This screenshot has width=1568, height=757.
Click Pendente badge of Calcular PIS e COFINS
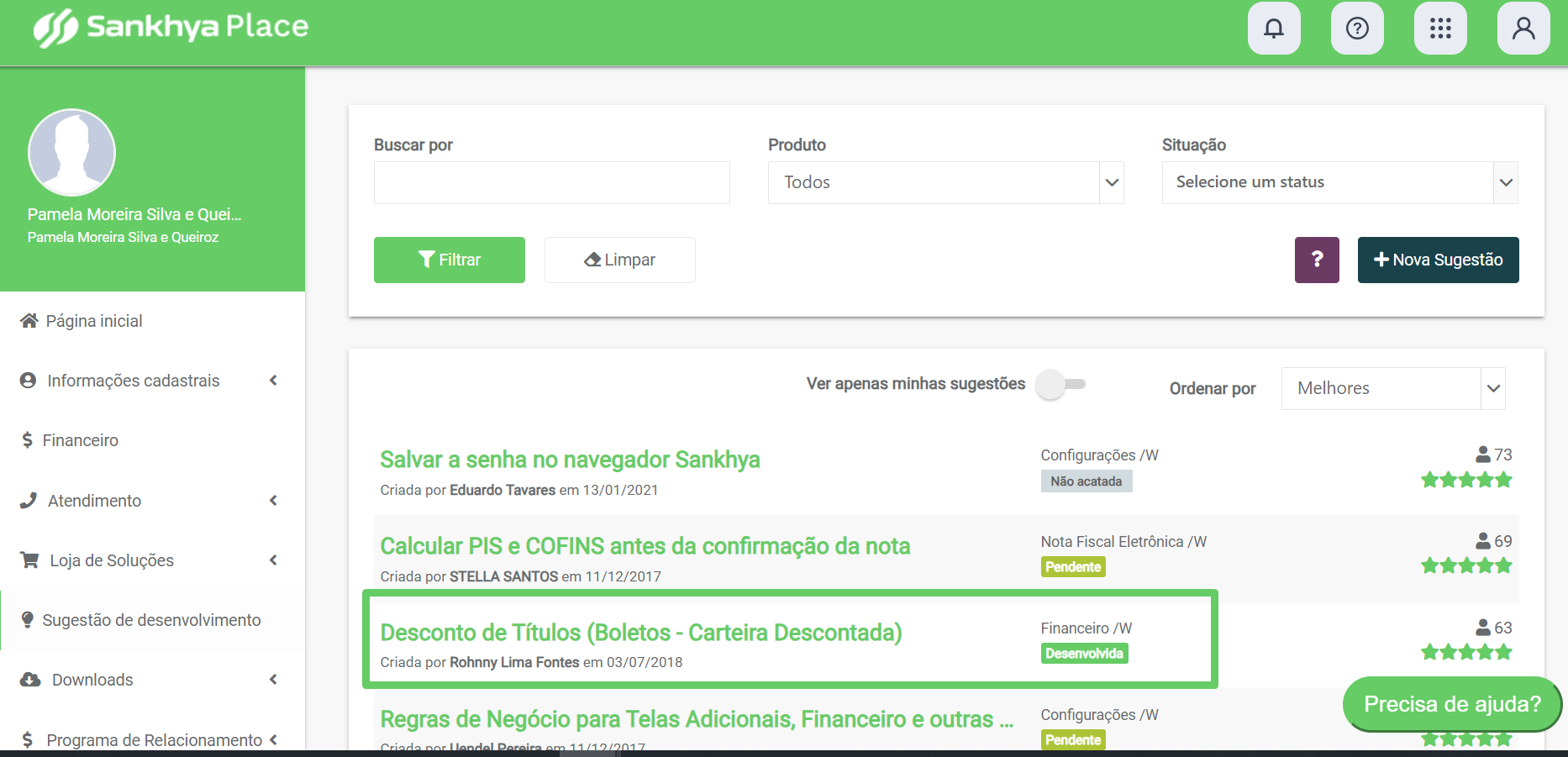click(x=1073, y=567)
